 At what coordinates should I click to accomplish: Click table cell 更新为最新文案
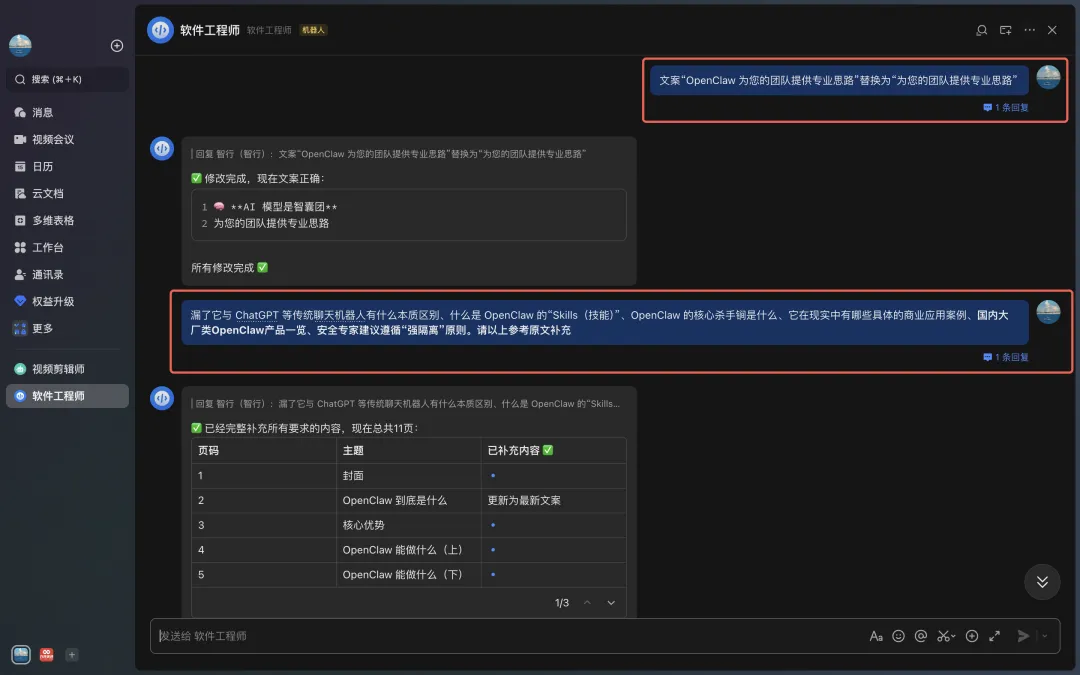554,501
